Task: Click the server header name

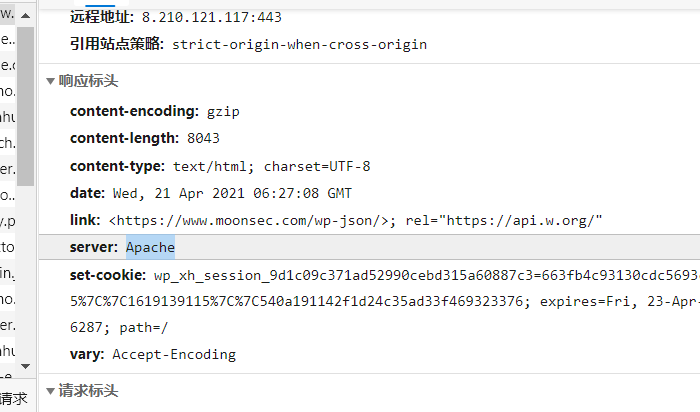Action: pyautogui.click(x=93, y=247)
